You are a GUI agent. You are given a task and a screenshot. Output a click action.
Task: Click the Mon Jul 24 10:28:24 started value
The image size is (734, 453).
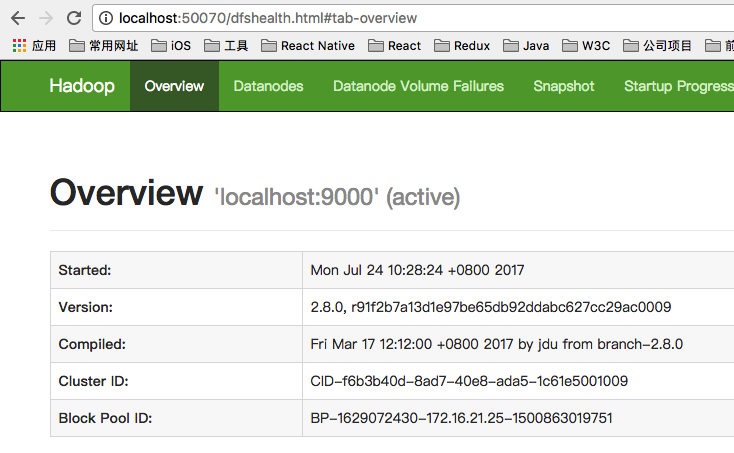click(417, 270)
